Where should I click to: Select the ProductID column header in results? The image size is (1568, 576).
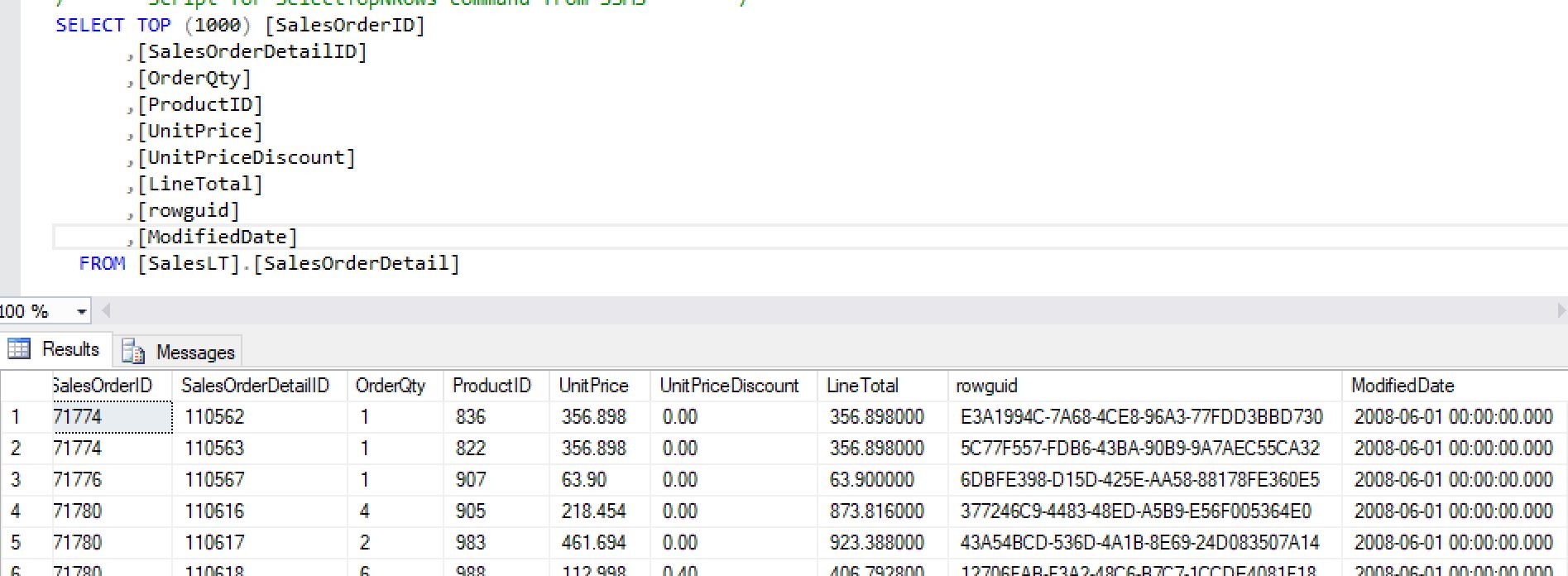(x=497, y=386)
